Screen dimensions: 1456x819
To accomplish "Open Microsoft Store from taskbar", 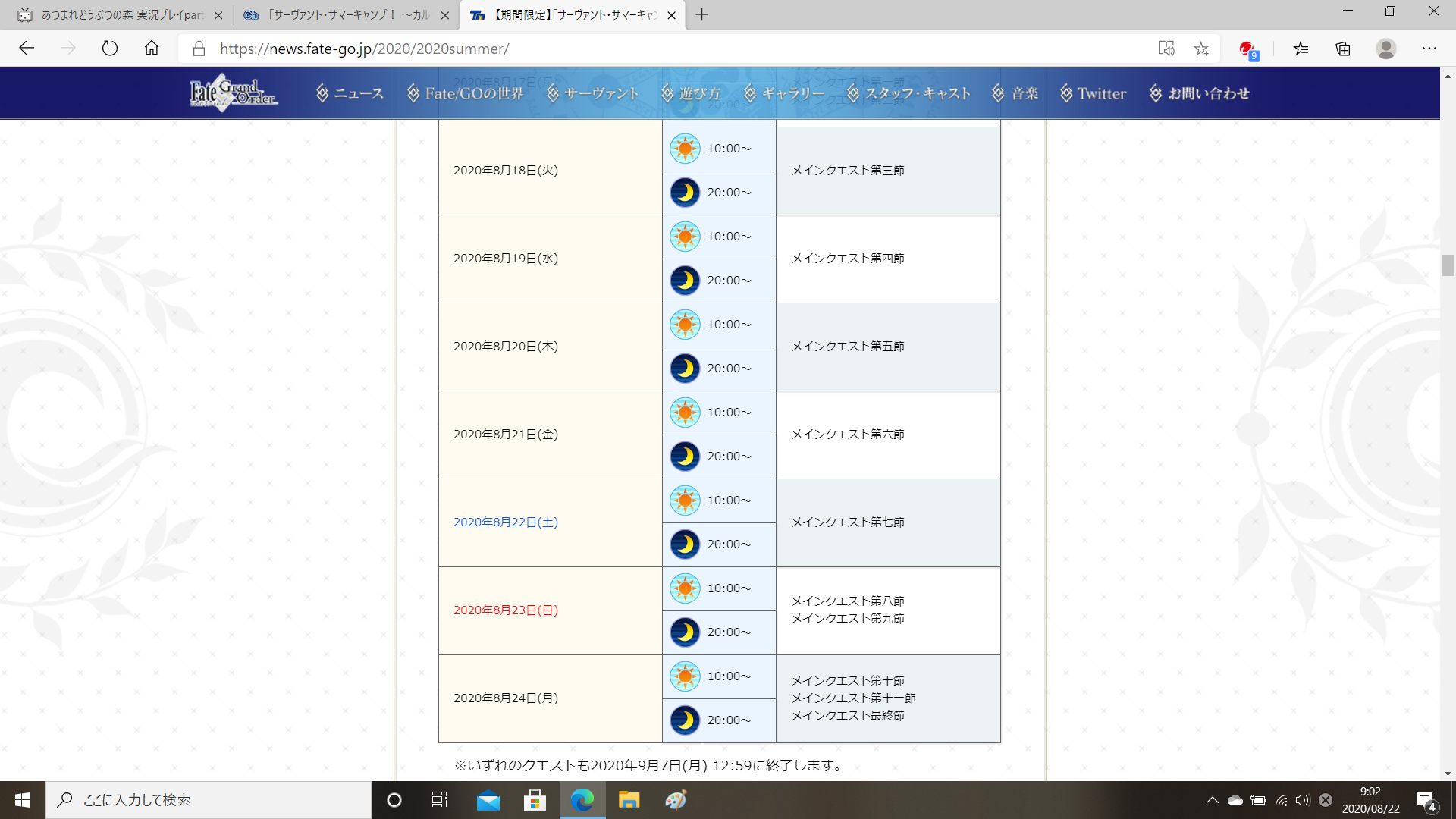I will point(535,800).
